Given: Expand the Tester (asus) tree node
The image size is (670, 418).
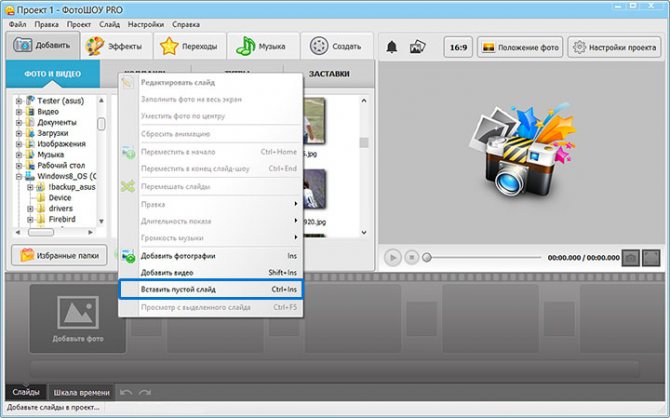Looking at the screenshot, I should pos(18,100).
